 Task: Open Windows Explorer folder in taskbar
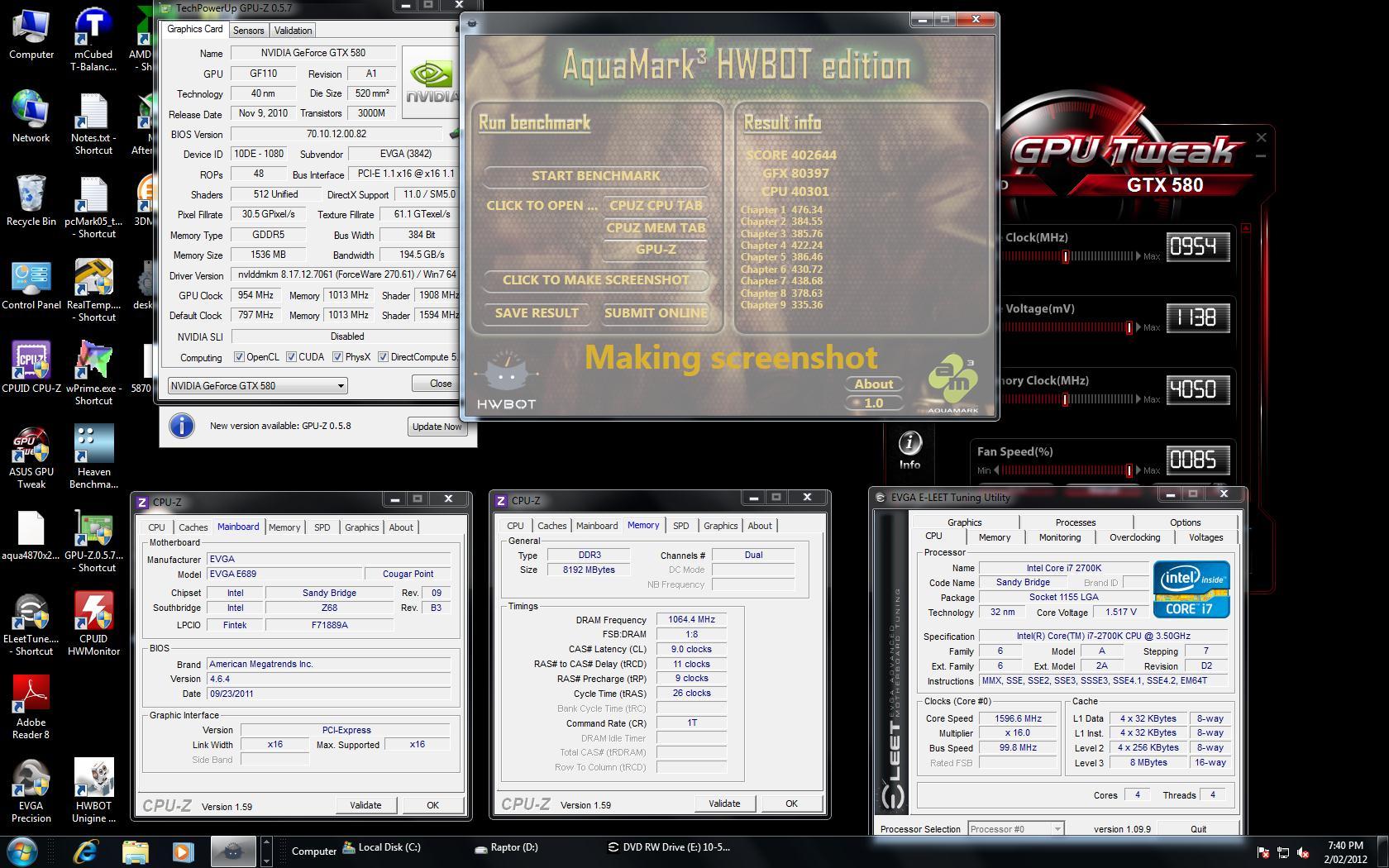click(135, 851)
